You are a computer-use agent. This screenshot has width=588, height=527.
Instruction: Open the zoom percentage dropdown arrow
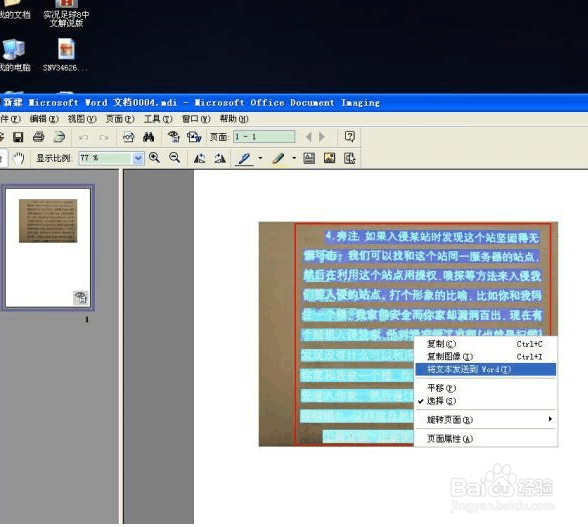(x=138, y=158)
